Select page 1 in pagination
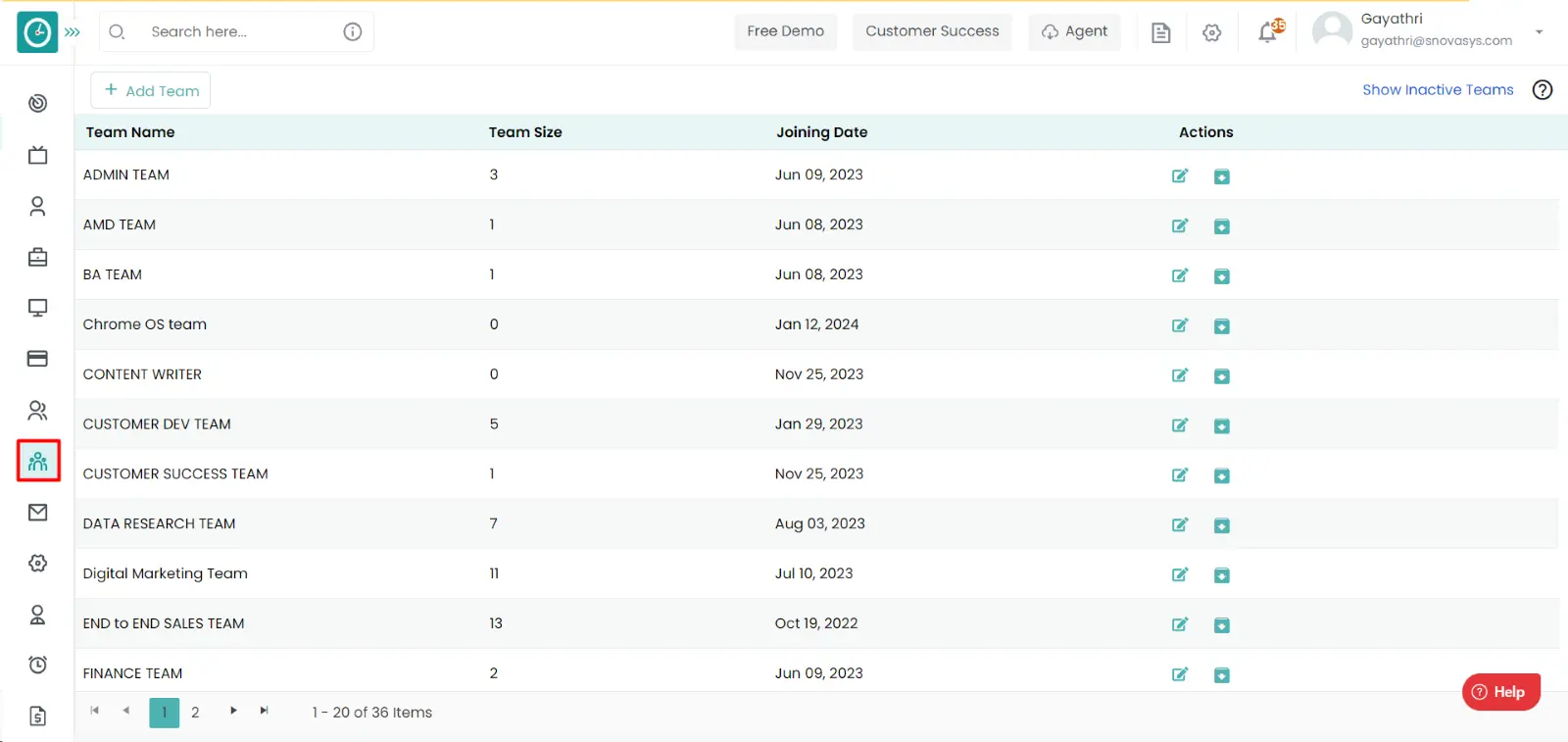 pyautogui.click(x=165, y=713)
